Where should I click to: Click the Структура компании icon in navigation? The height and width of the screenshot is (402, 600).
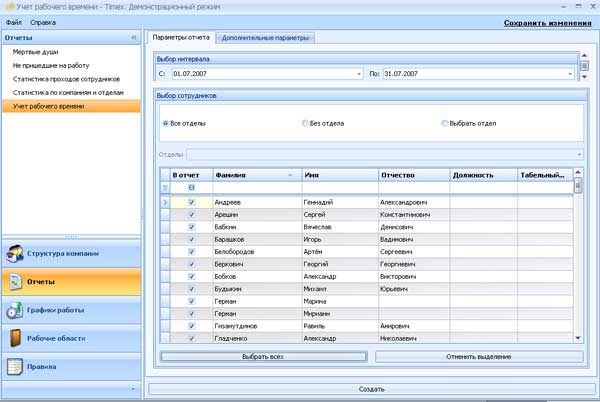click(x=15, y=254)
